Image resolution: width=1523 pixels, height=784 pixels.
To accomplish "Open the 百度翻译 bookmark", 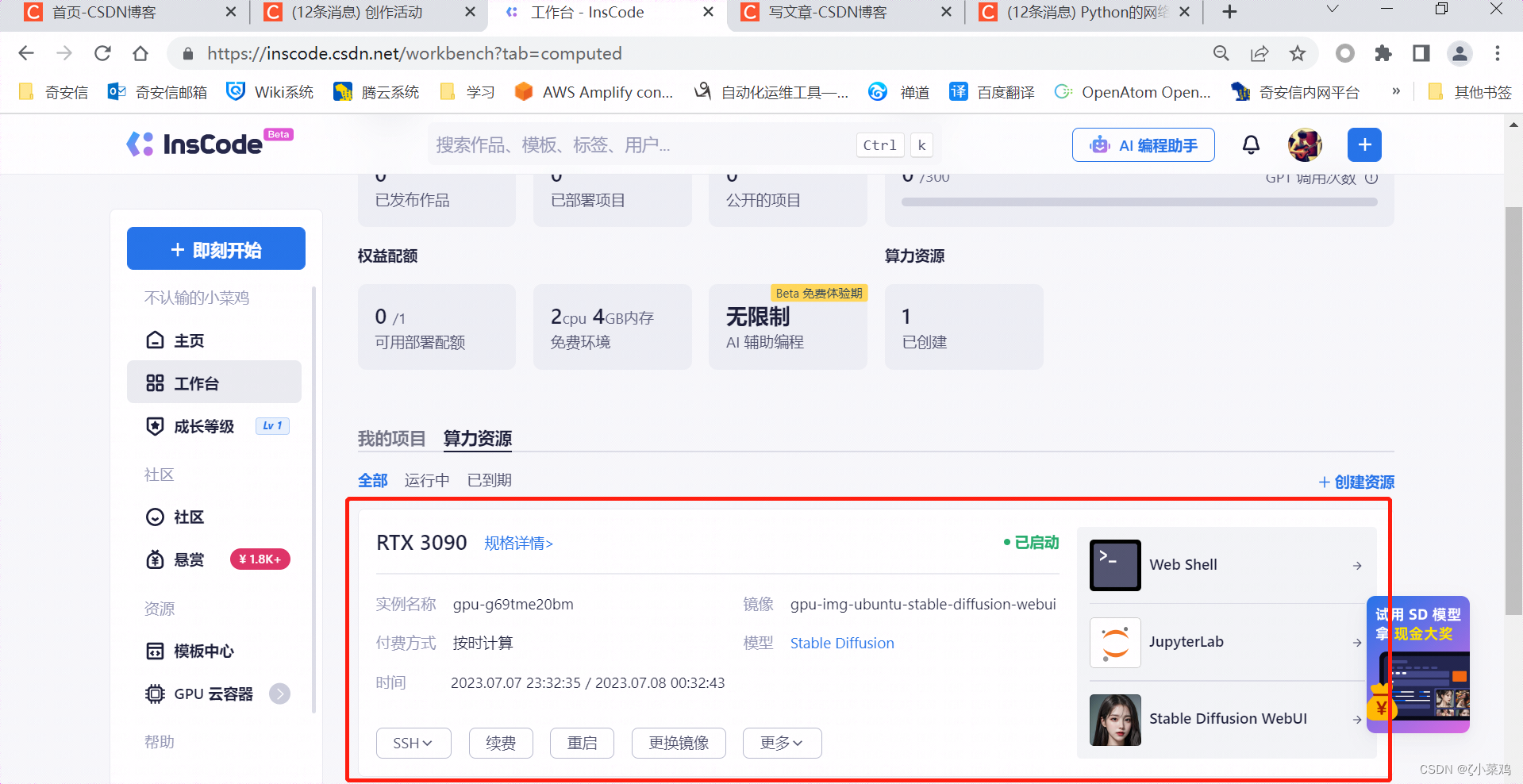I will (x=992, y=92).
